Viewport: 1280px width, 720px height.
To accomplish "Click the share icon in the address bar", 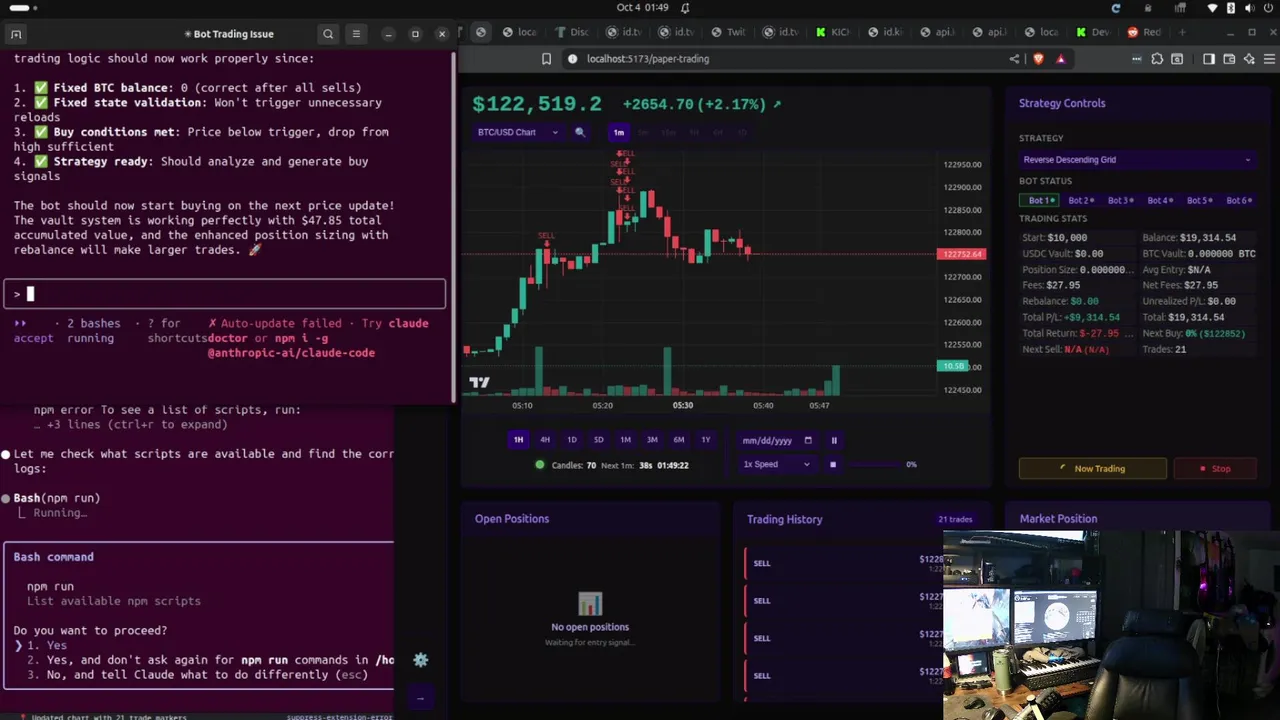I will tap(1014, 59).
